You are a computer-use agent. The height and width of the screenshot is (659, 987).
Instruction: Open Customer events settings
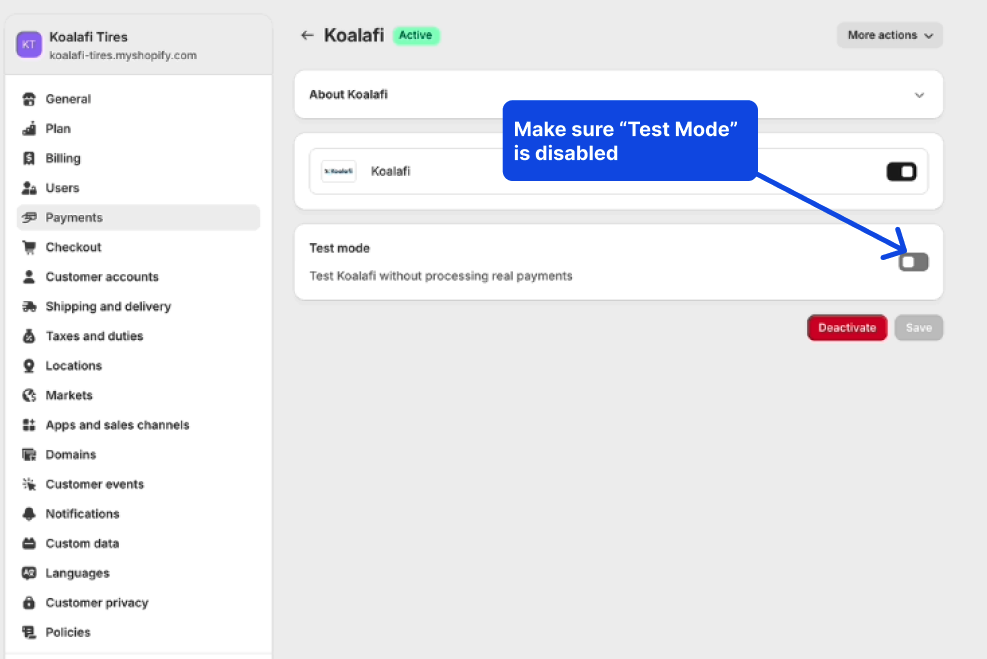(138, 484)
